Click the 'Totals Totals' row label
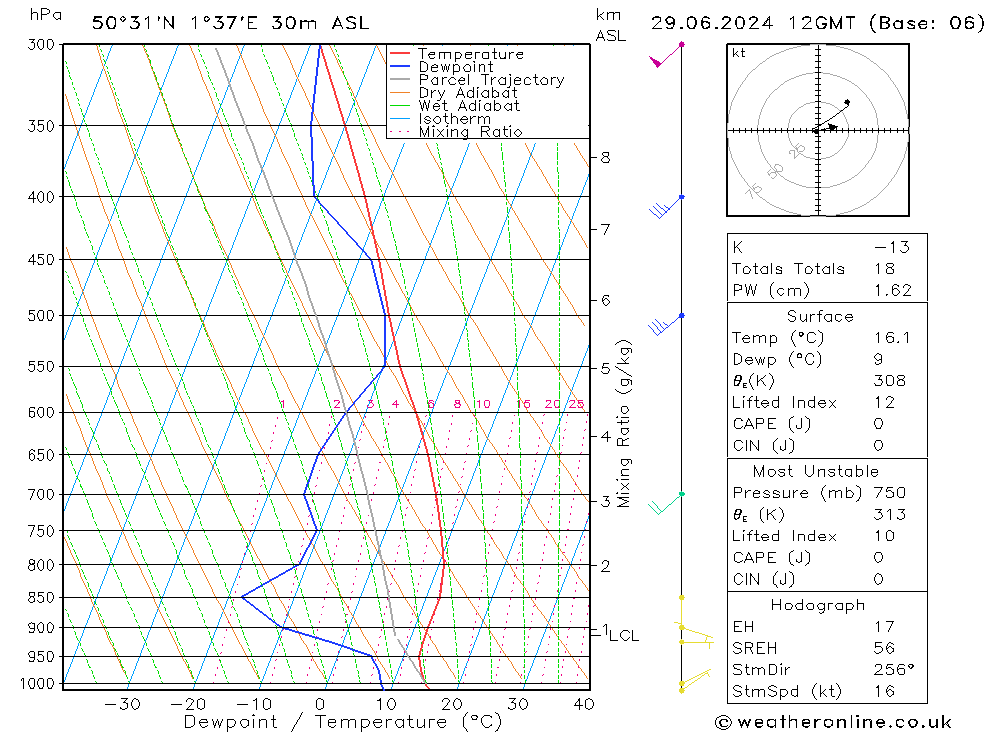Image resolution: width=1000 pixels, height=733 pixels. pyautogui.click(x=788, y=269)
